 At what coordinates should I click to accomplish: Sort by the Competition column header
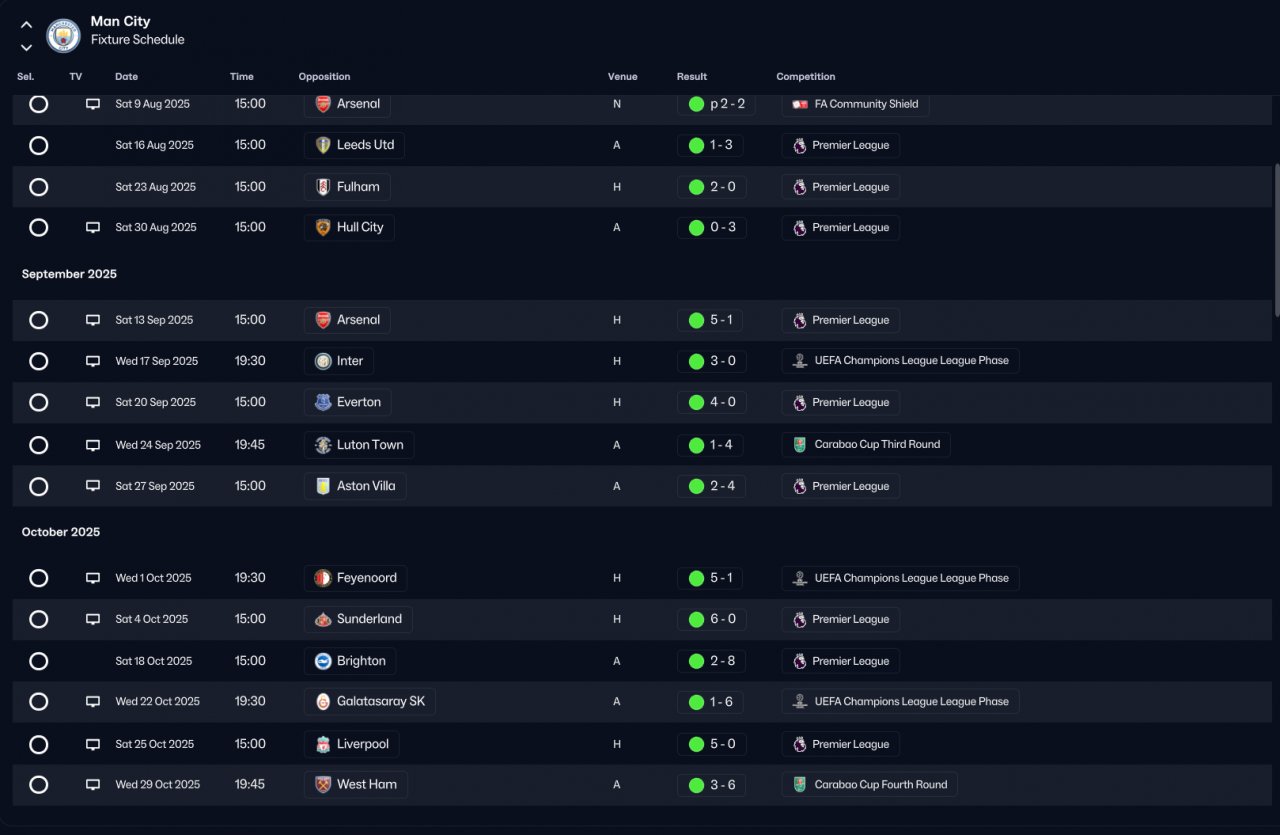click(806, 77)
